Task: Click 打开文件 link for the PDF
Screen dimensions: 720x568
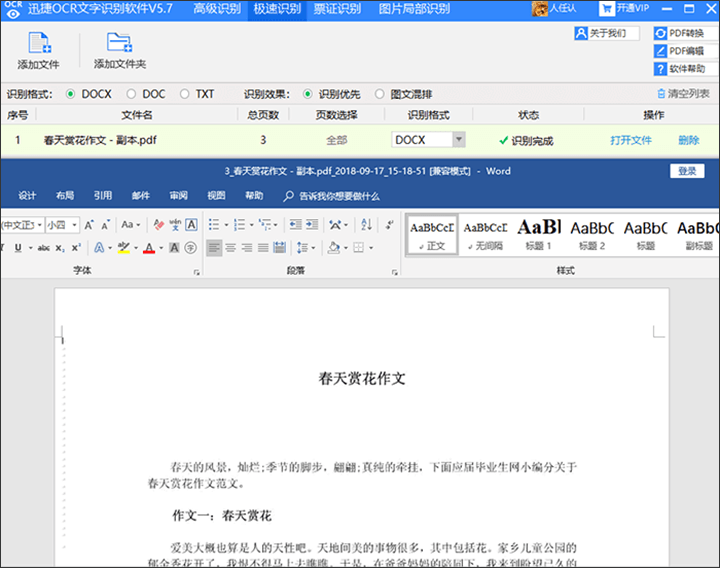Action: [x=631, y=140]
